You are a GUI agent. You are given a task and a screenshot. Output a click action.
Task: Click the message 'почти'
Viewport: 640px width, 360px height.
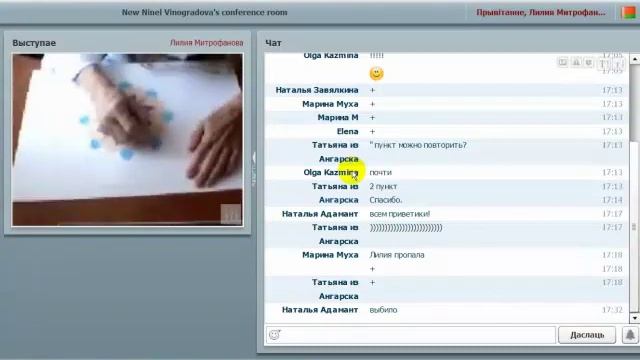[380, 173]
